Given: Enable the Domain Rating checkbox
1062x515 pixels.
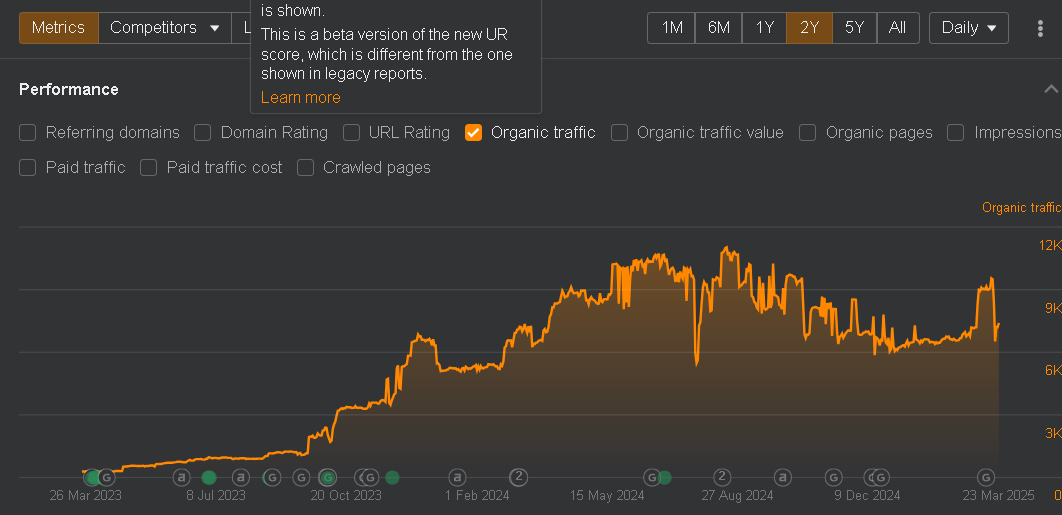Looking at the screenshot, I should 203,132.
